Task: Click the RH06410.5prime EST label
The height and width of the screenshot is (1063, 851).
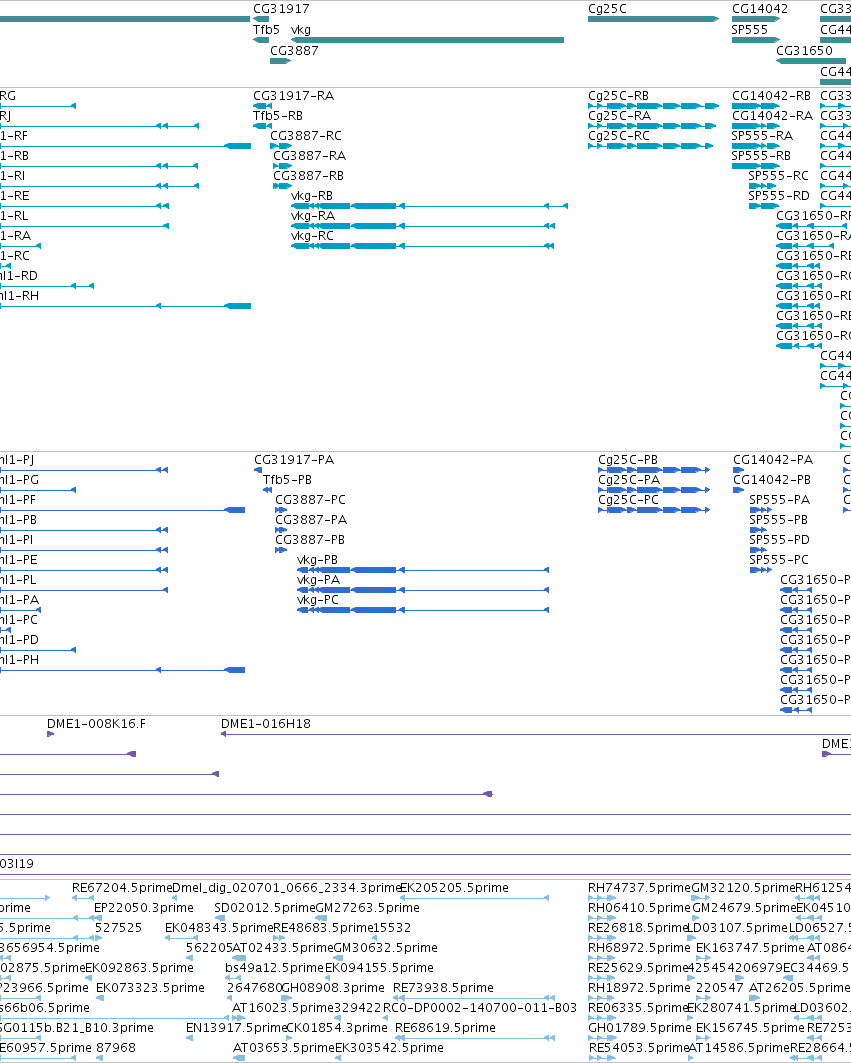Action: click(639, 908)
